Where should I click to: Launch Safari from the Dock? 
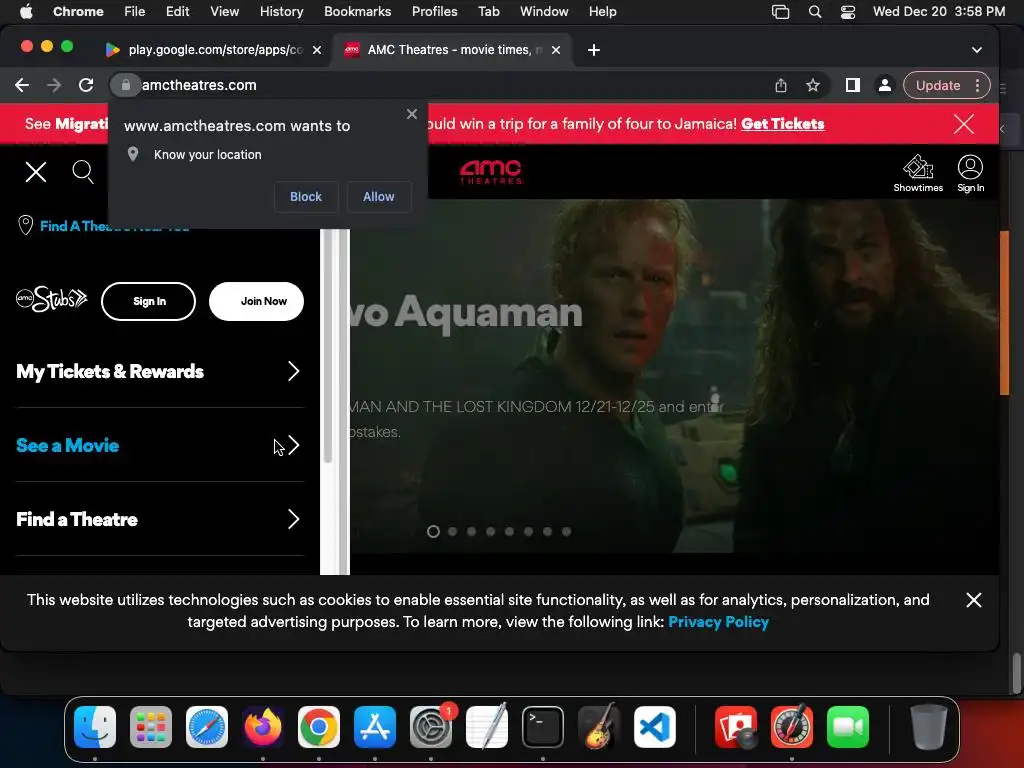[207, 727]
